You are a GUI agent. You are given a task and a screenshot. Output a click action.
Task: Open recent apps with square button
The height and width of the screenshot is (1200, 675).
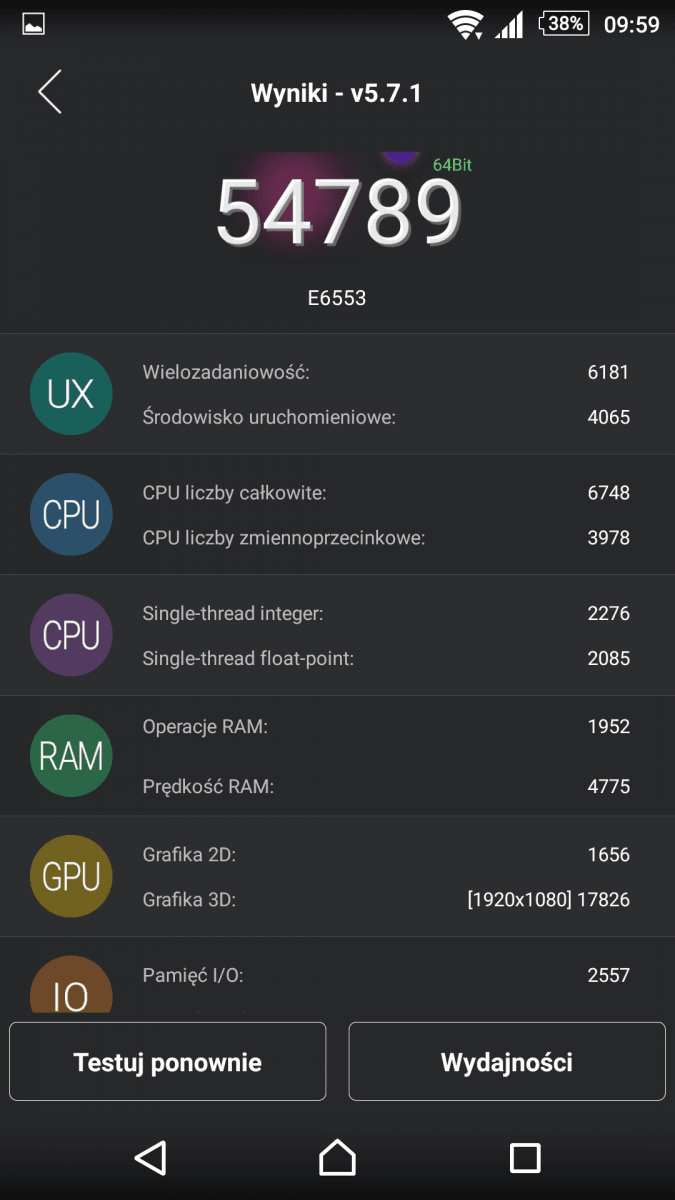525,1158
